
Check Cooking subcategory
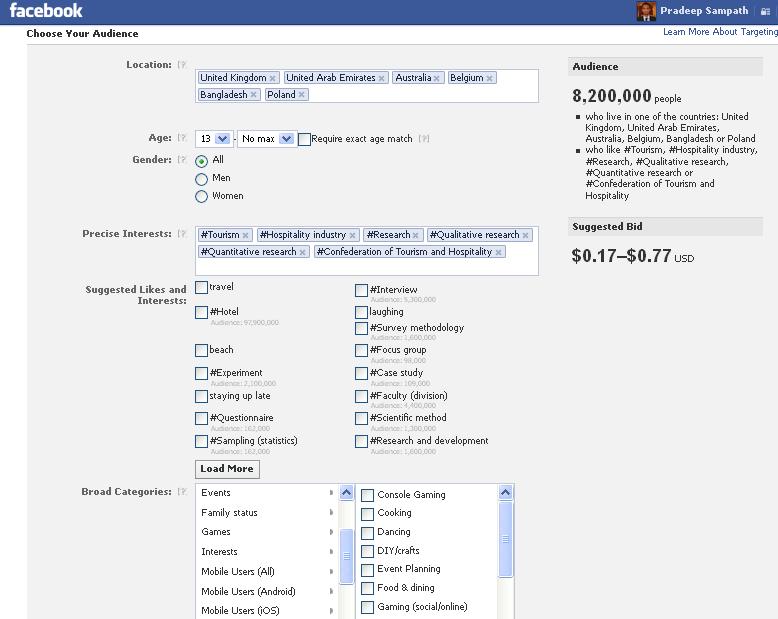tap(367, 514)
